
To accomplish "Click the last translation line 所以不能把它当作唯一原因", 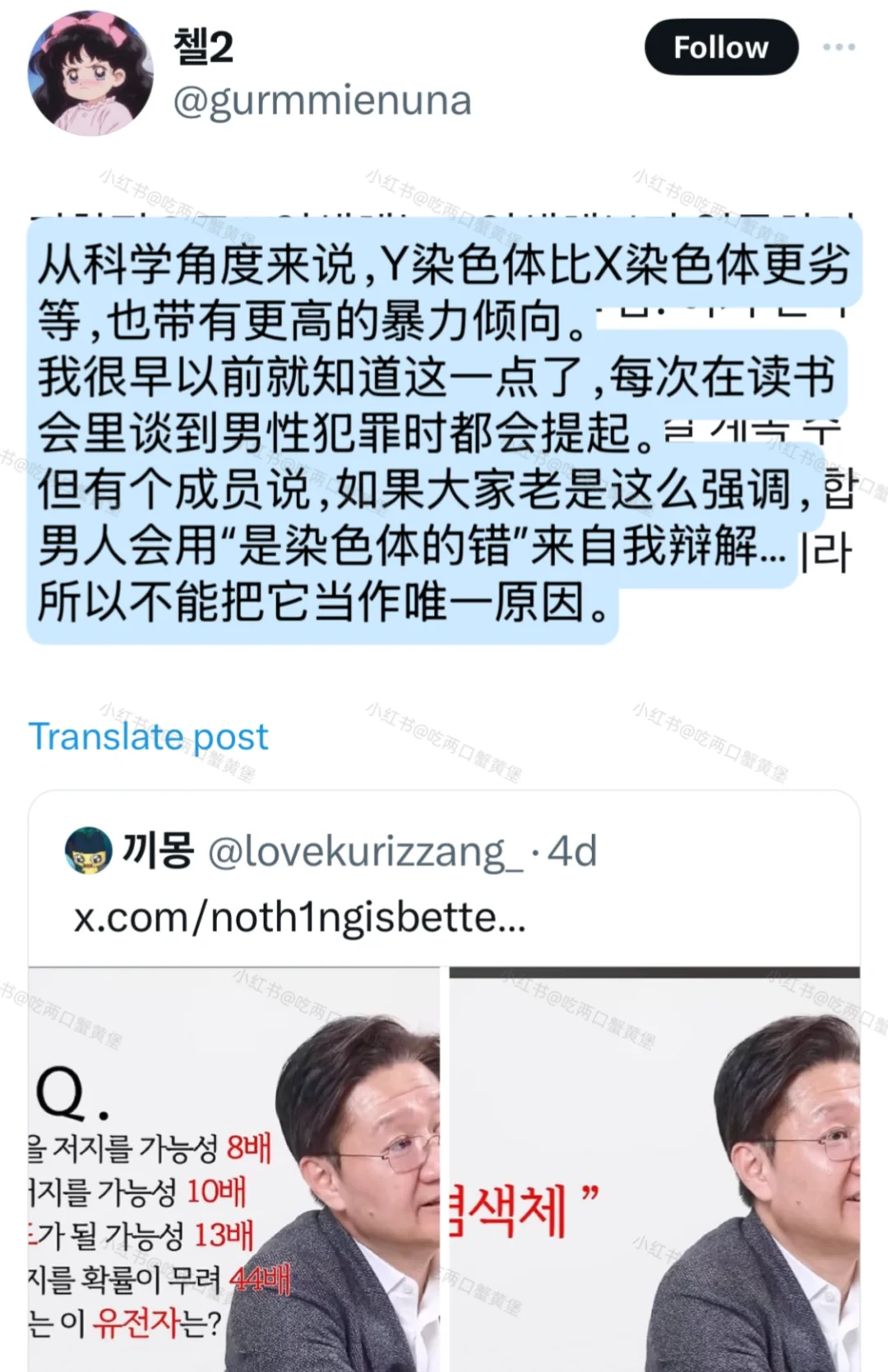I will tap(324, 602).
